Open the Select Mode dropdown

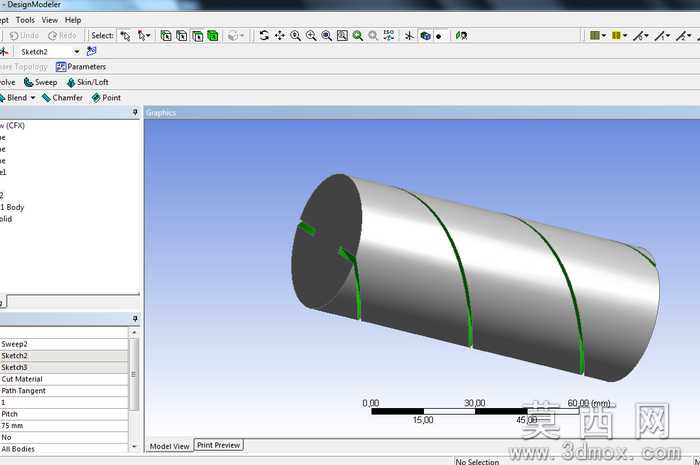coord(144,36)
